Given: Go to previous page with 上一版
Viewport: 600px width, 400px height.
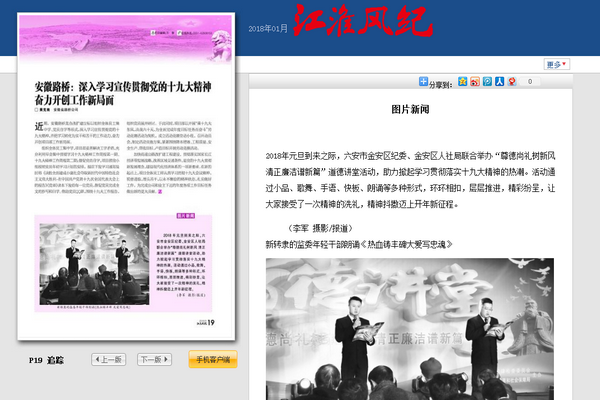Looking at the screenshot, I should (107, 359).
